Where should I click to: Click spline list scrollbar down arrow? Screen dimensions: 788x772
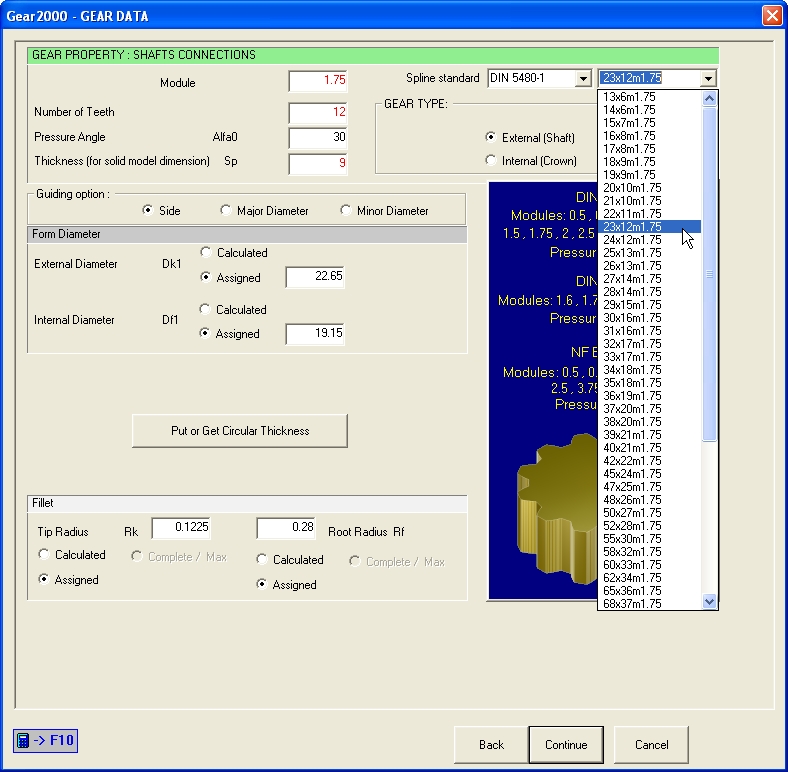[709, 601]
